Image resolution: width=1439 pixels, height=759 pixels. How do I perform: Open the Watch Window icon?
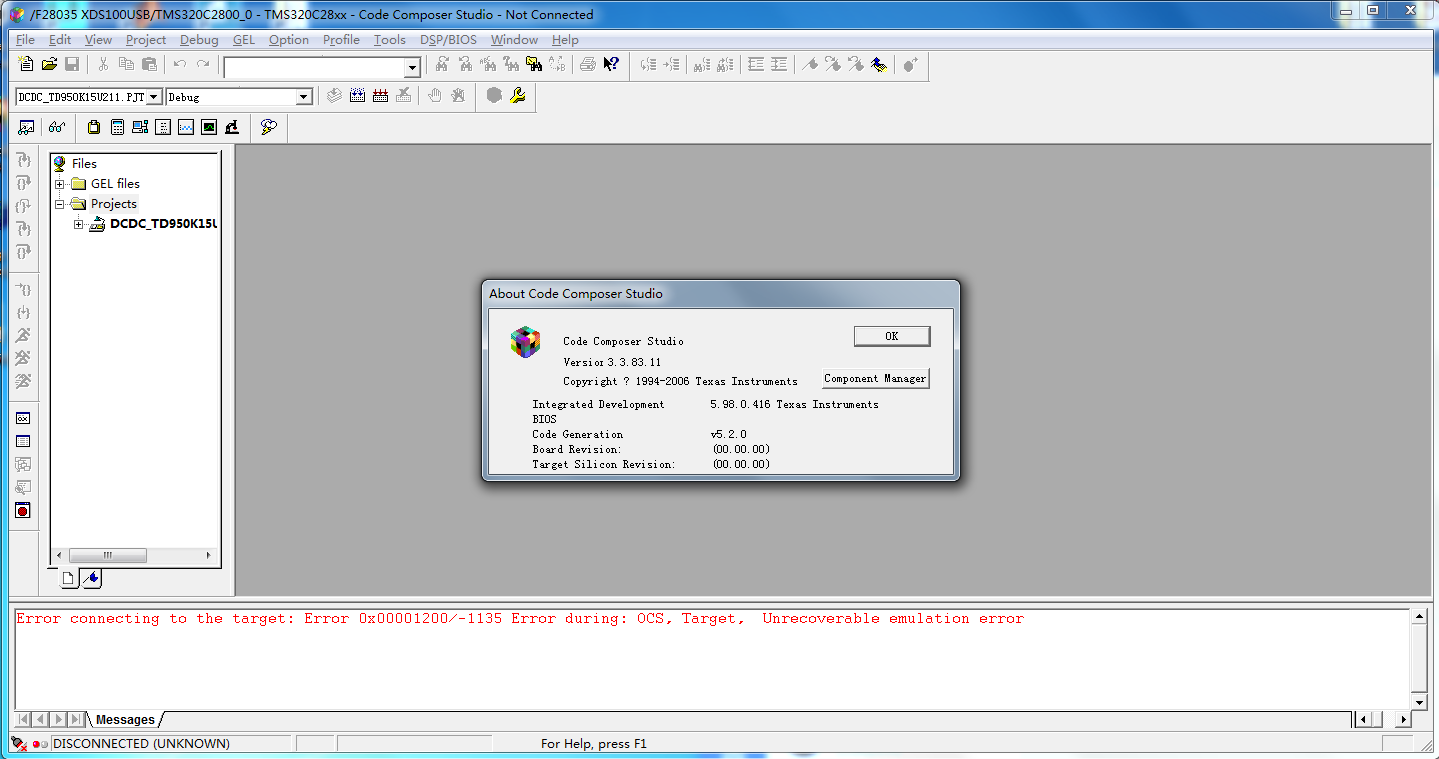tap(27, 127)
